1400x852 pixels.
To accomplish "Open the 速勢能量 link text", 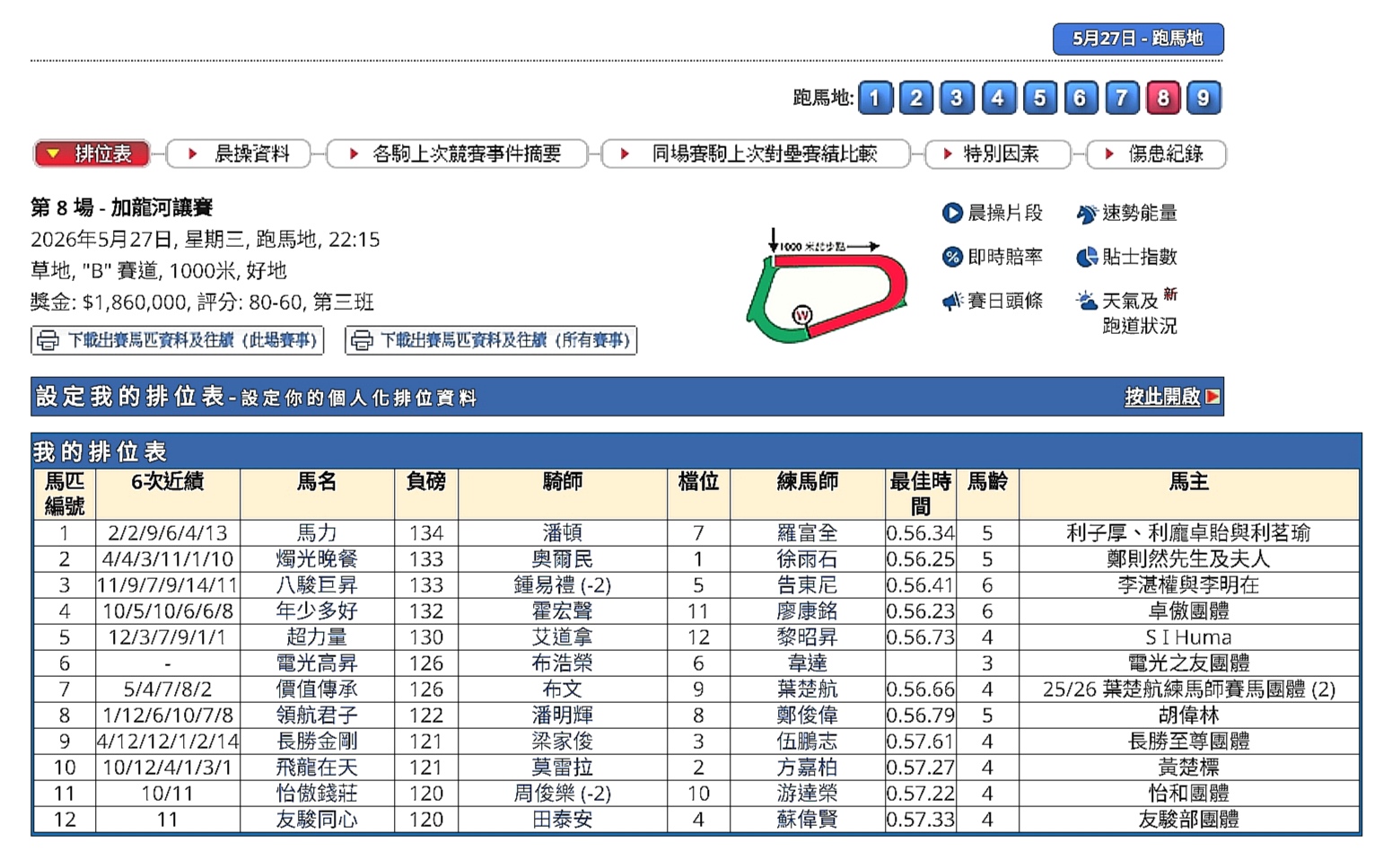I will (x=1139, y=213).
